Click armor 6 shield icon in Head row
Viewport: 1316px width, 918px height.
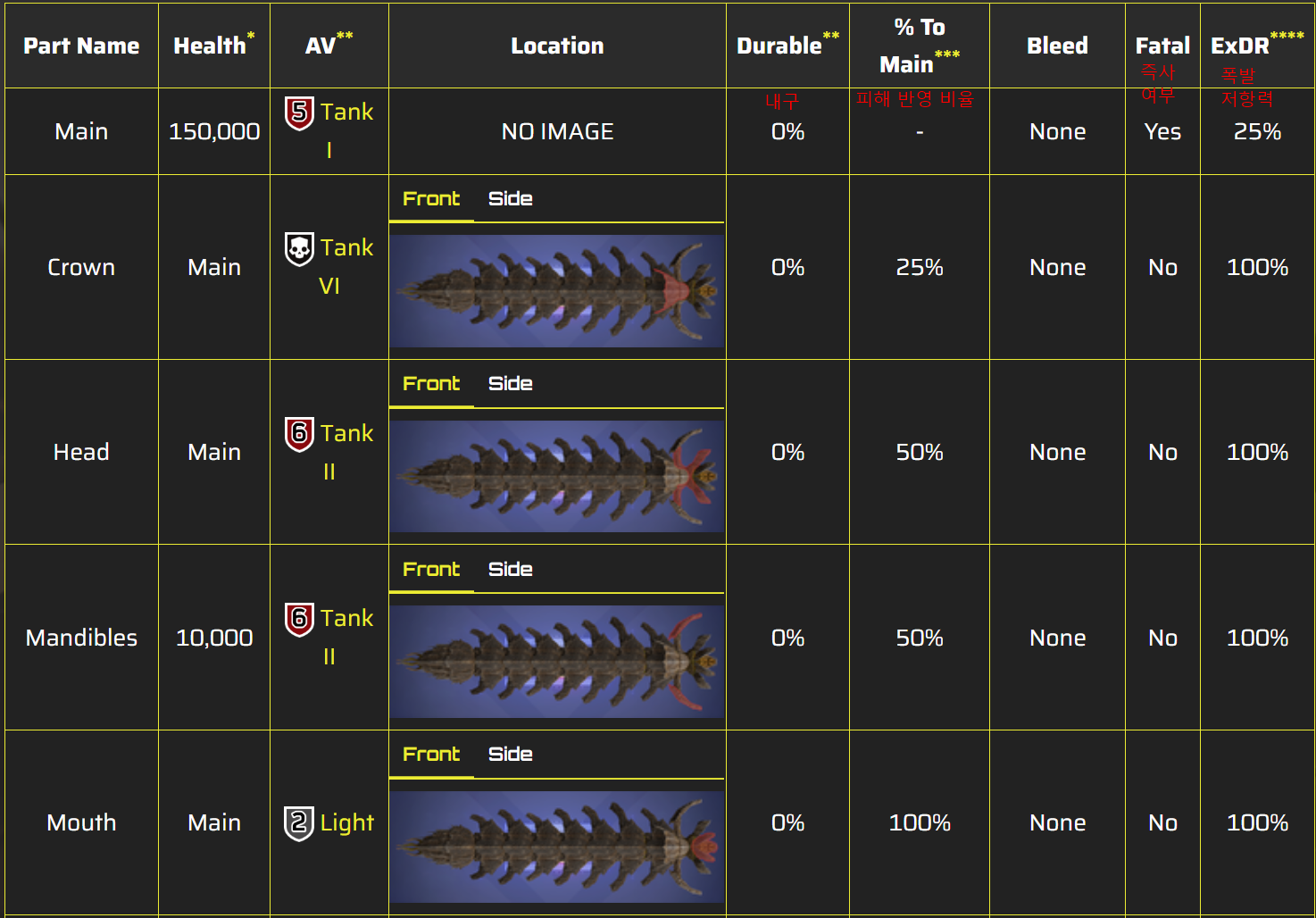pos(299,434)
